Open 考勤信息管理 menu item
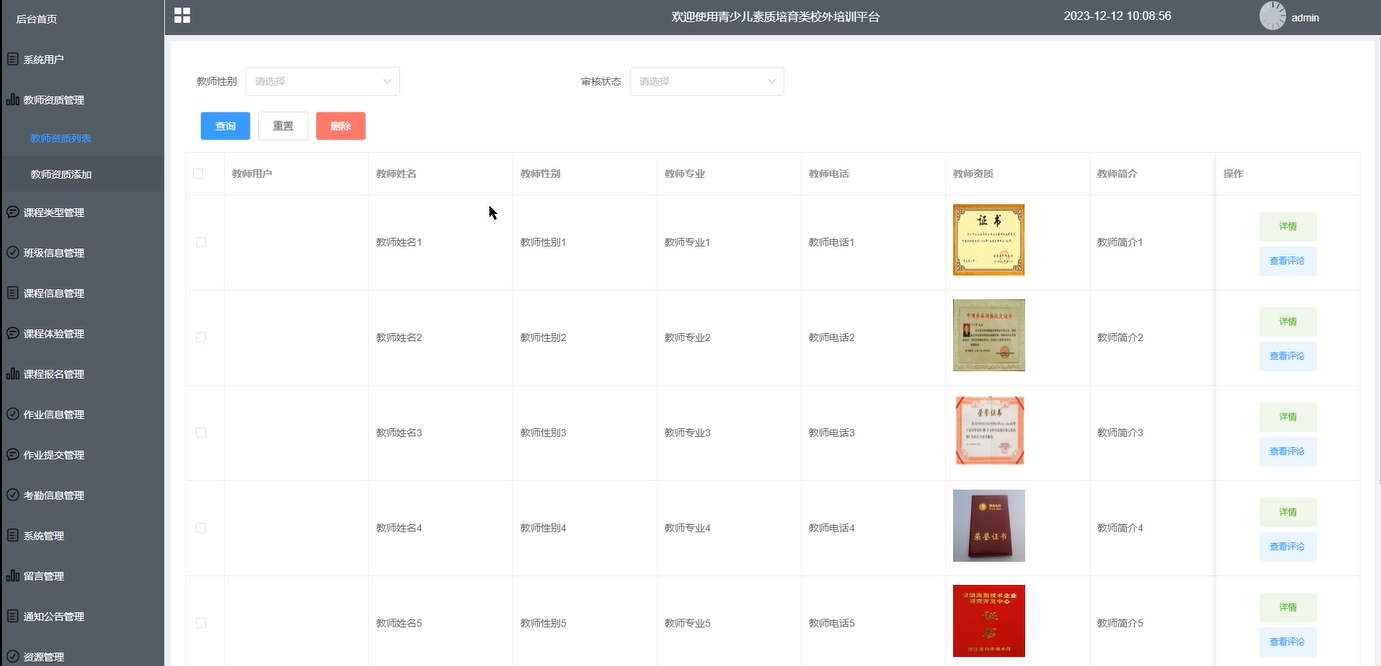This screenshot has height=666, width=1381. tap(82, 495)
